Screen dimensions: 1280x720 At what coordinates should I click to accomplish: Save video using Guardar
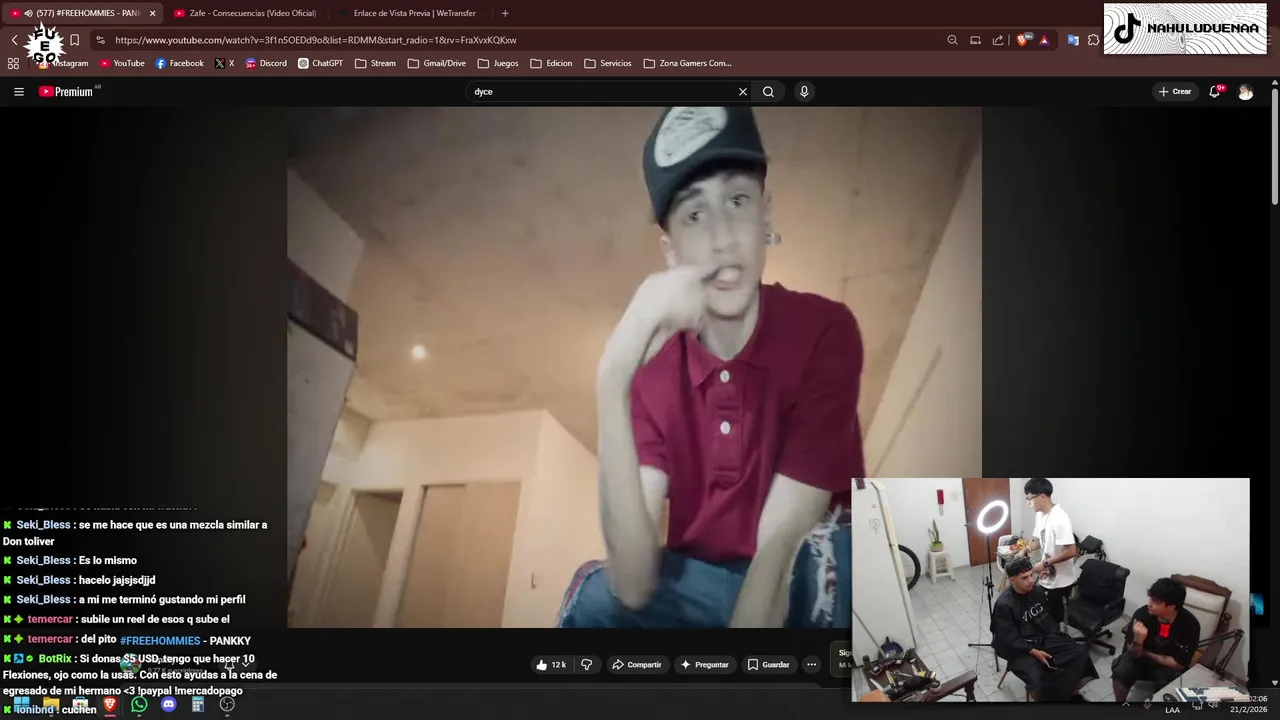coord(769,664)
